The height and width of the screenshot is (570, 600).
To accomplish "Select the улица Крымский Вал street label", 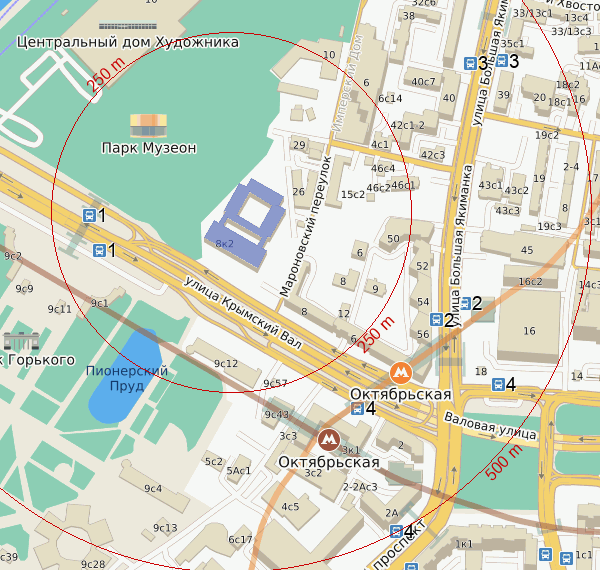I will pyautogui.click(x=256, y=313).
